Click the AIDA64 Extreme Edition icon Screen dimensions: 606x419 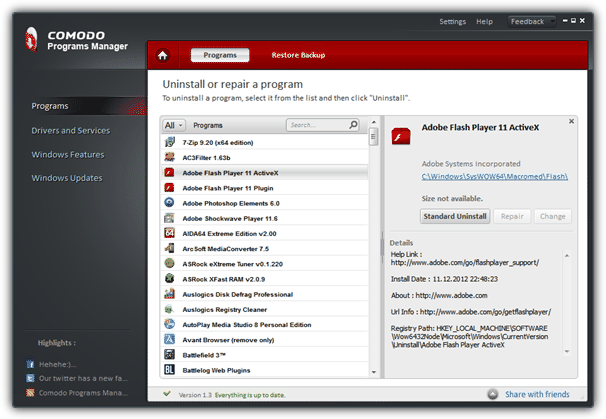[x=169, y=233]
